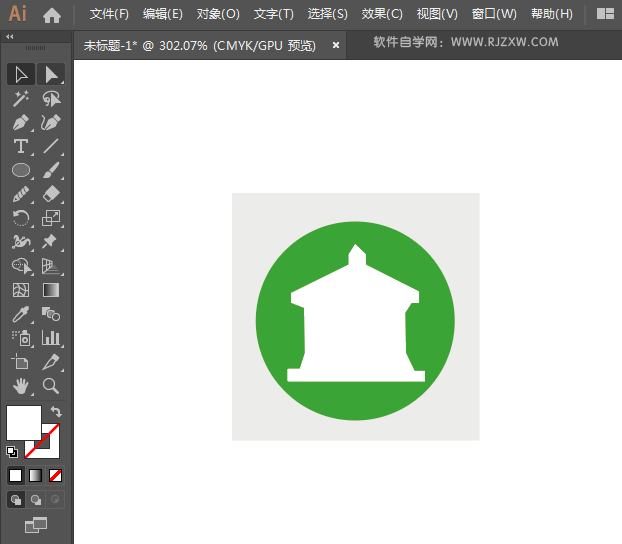This screenshot has height=544, width=622.
Task: Apply Gradient mode button
Action: (x=35, y=475)
